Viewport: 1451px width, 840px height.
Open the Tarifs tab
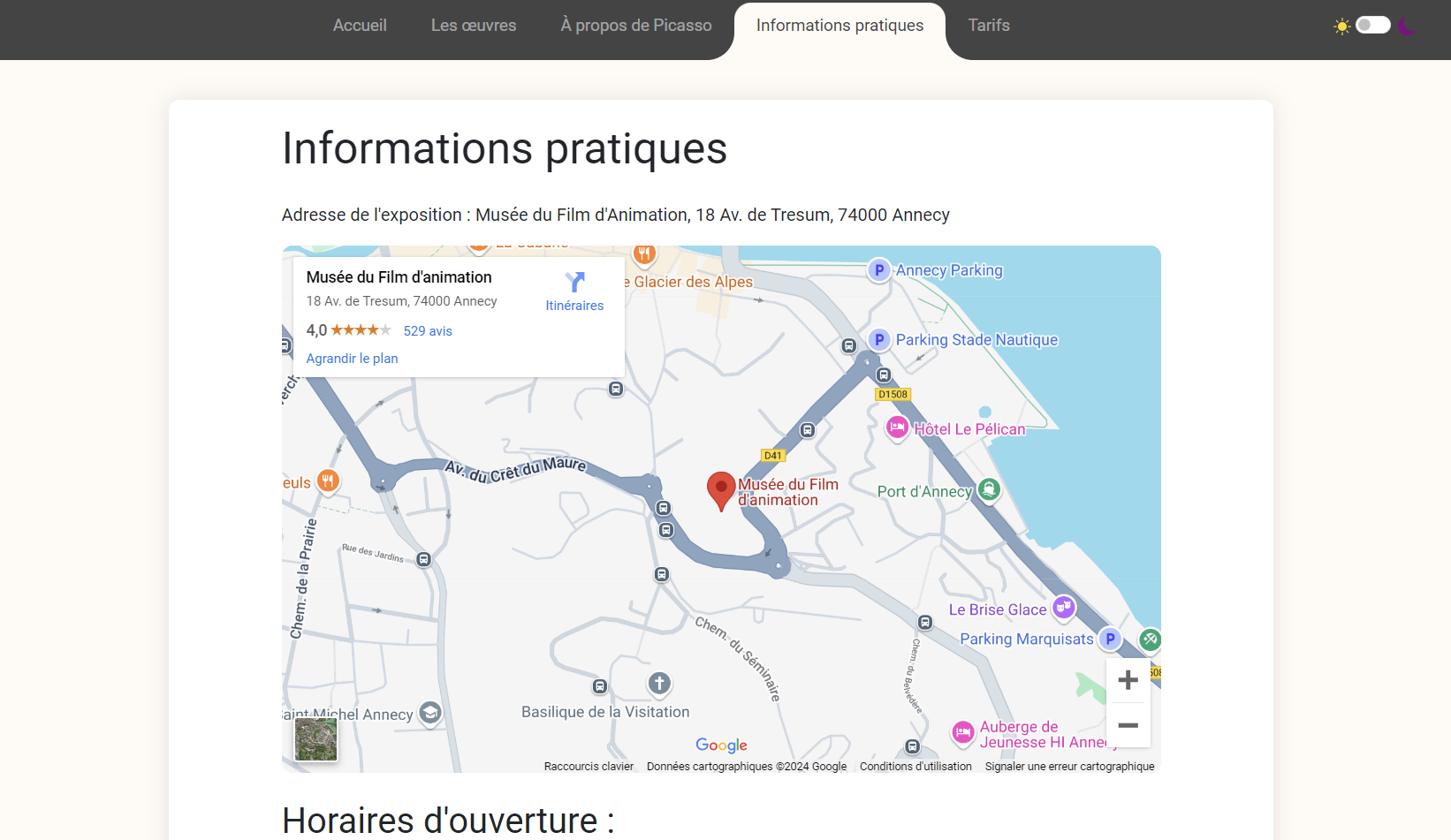tap(989, 26)
